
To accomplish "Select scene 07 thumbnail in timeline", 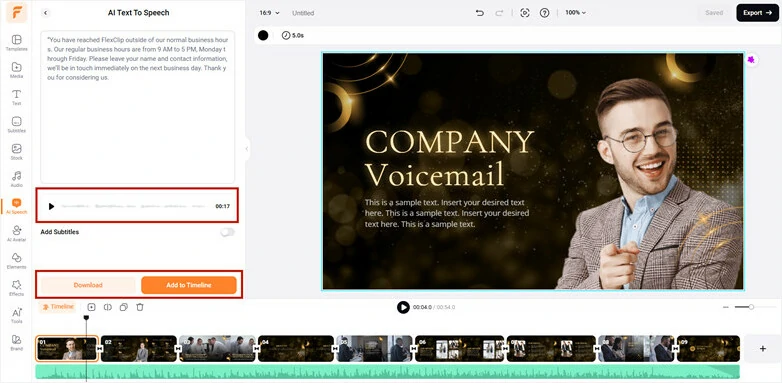I will 551,348.
